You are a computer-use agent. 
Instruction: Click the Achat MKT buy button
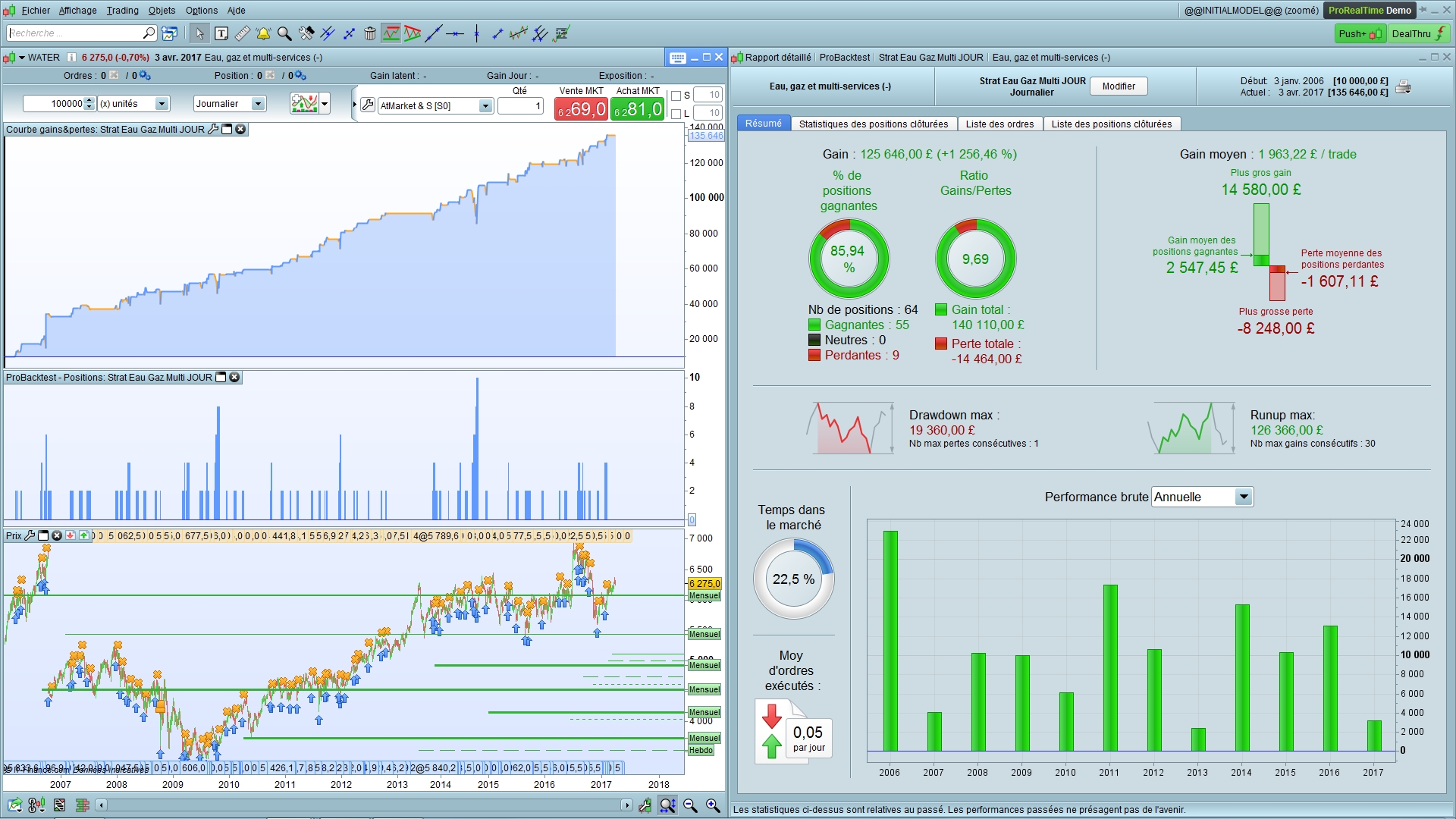coord(638,109)
